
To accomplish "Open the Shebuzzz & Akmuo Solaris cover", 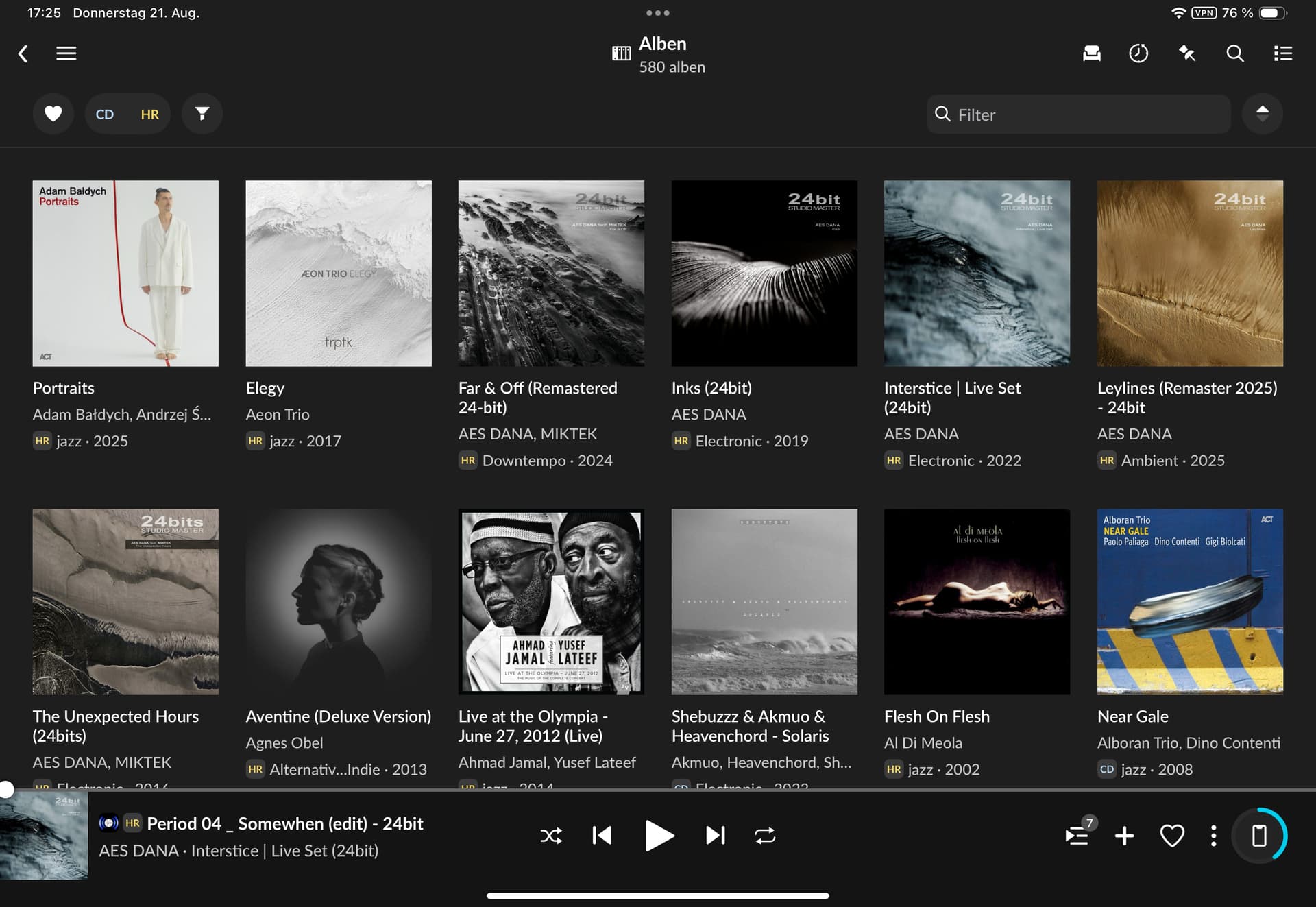I will [764, 602].
